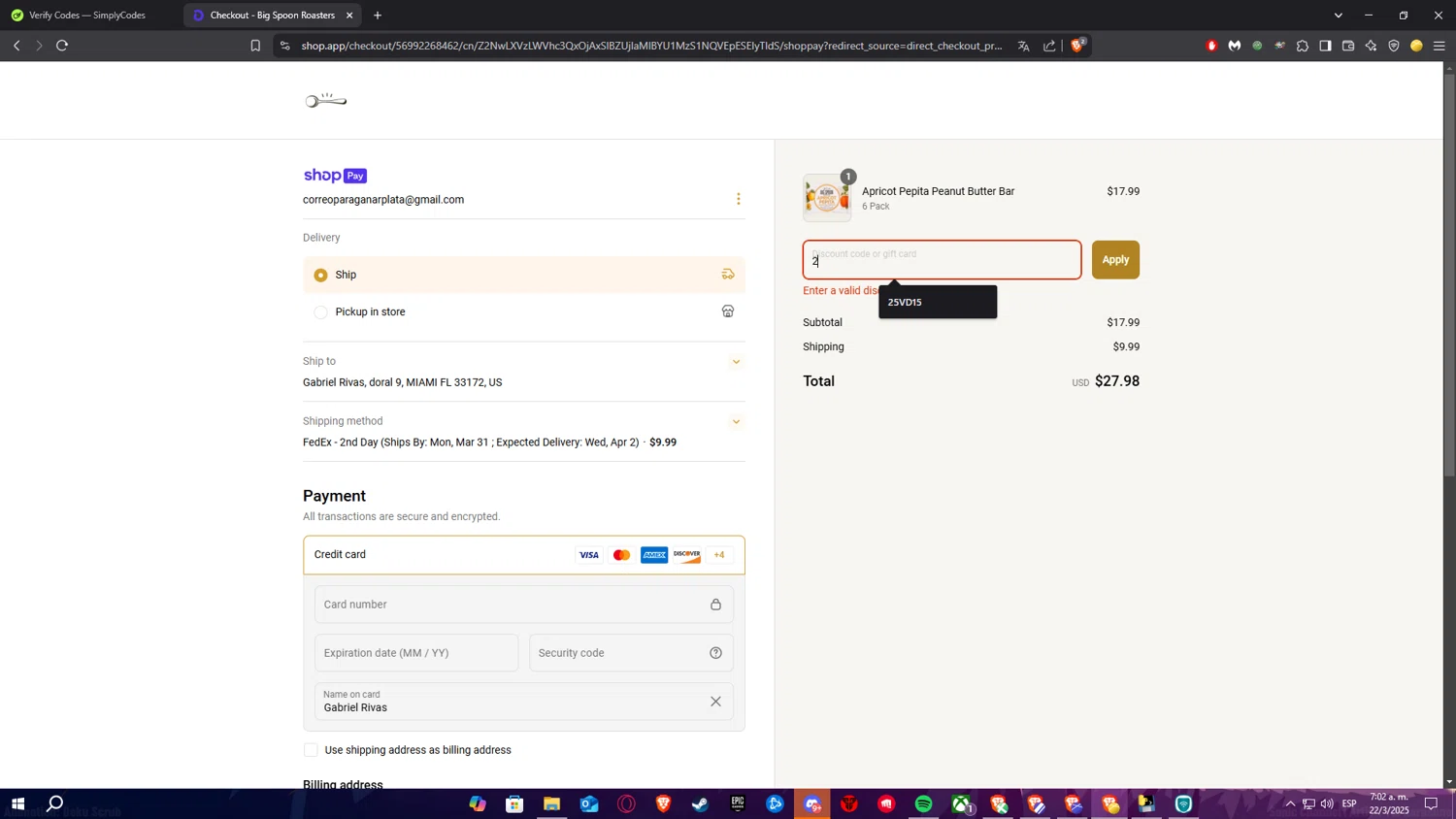The height and width of the screenshot is (819, 1456).
Task: Open the Shop Pay account options menu
Action: (x=739, y=199)
